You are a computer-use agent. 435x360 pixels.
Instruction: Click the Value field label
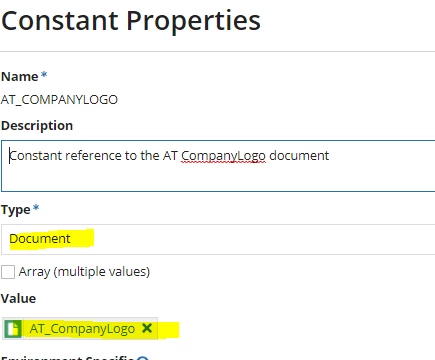tap(18, 298)
